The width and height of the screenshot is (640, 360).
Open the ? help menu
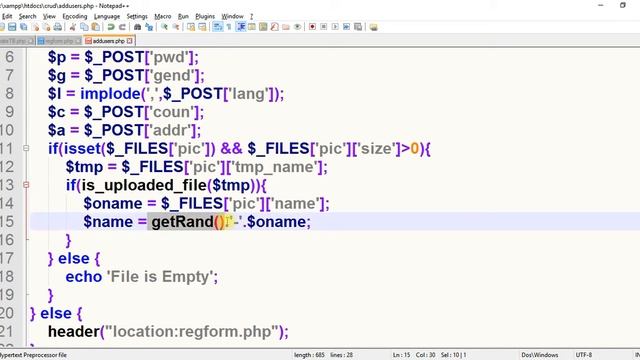point(251,16)
